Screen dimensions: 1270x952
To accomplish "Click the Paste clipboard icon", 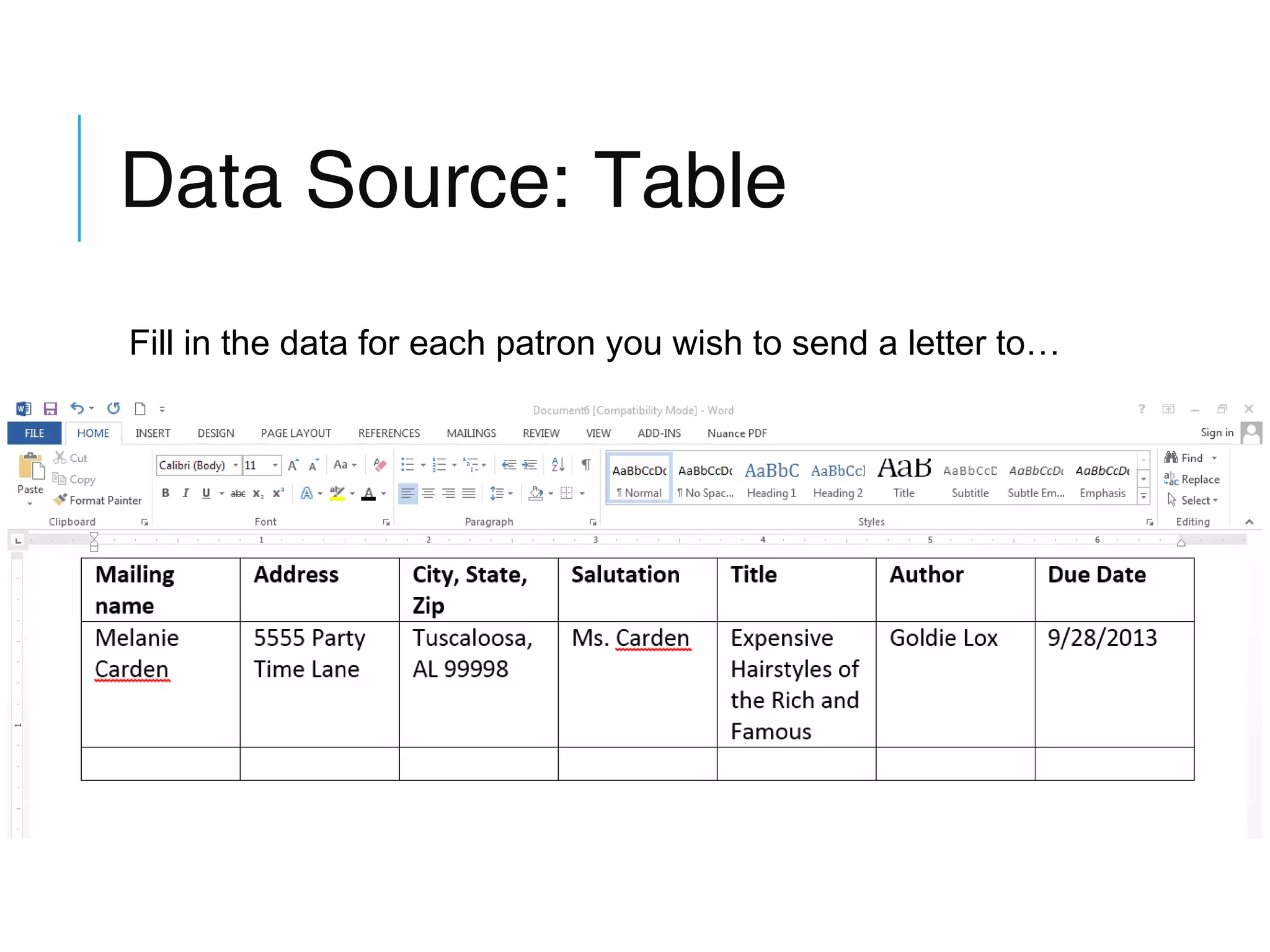I will click(30, 467).
